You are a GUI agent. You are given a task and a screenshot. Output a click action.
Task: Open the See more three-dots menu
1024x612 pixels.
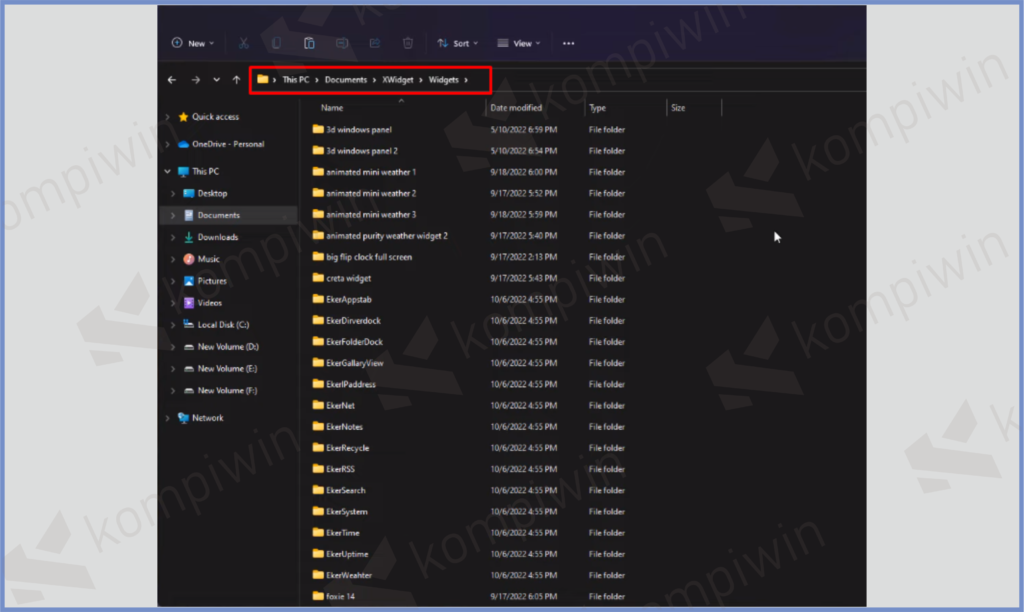(568, 43)
